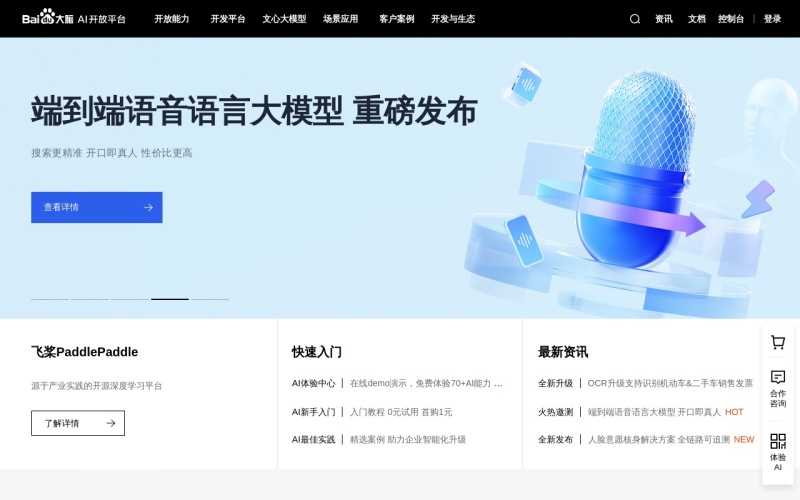Click the 火热邀测 news label

click(555, 412)
